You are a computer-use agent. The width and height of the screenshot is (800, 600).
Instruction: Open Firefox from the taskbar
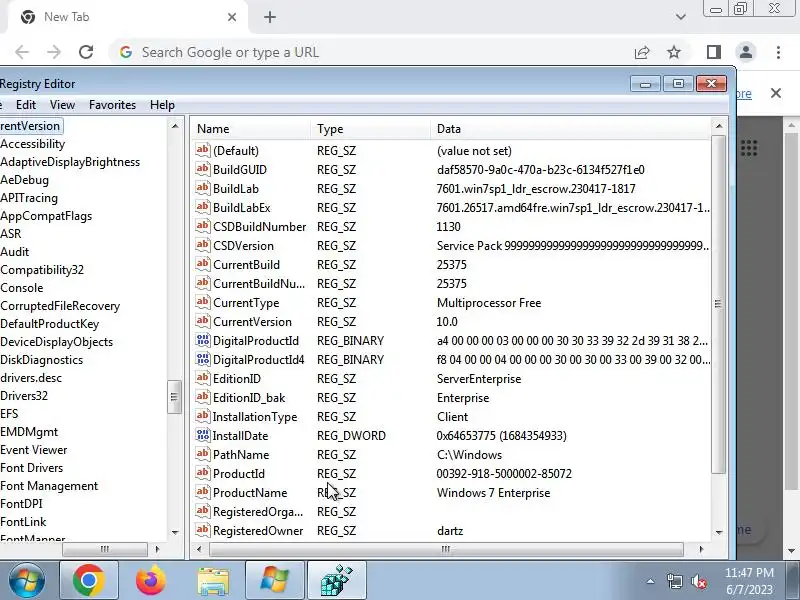click(x=151, y=580)
